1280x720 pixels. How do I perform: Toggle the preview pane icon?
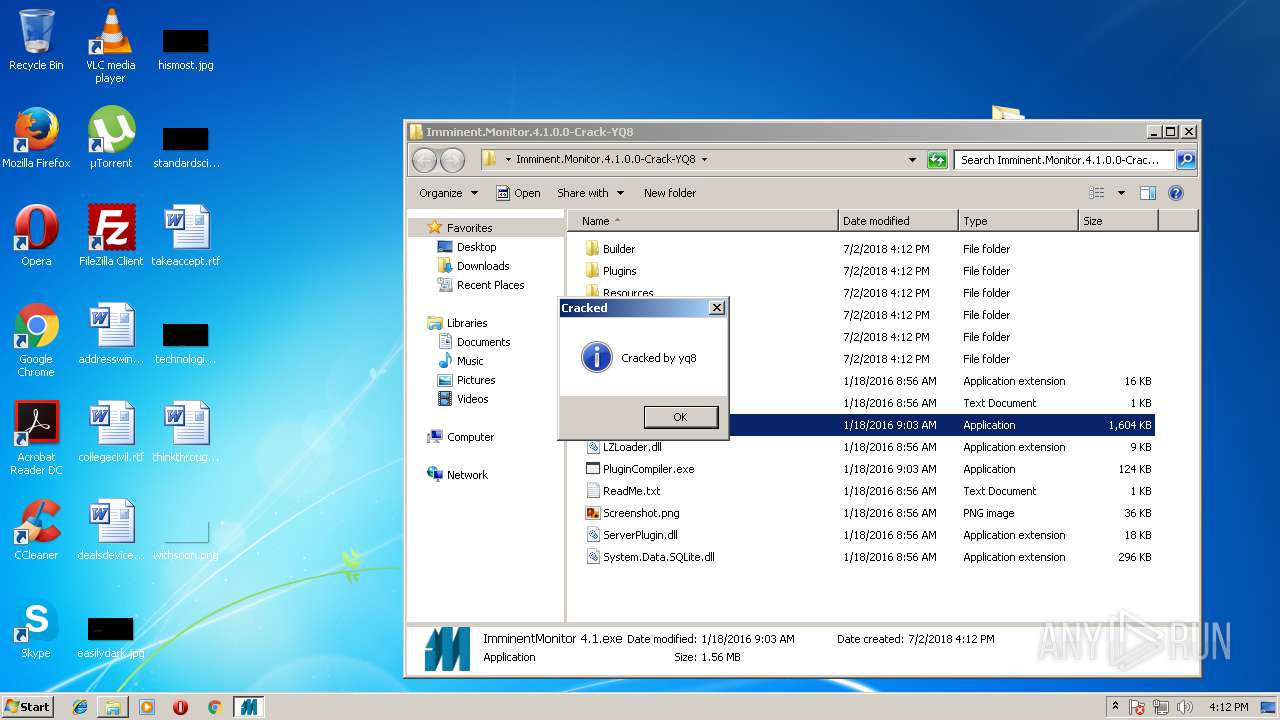[1148, 193]
